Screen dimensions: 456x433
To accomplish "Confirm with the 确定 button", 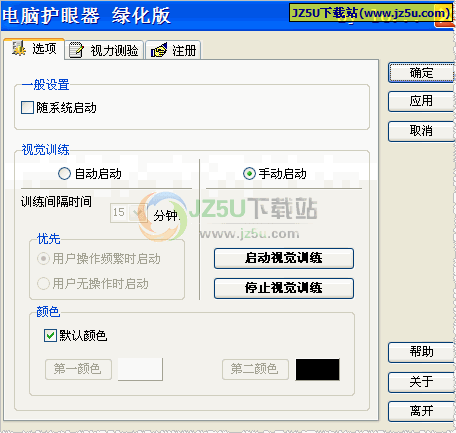I will coord(421,72).
